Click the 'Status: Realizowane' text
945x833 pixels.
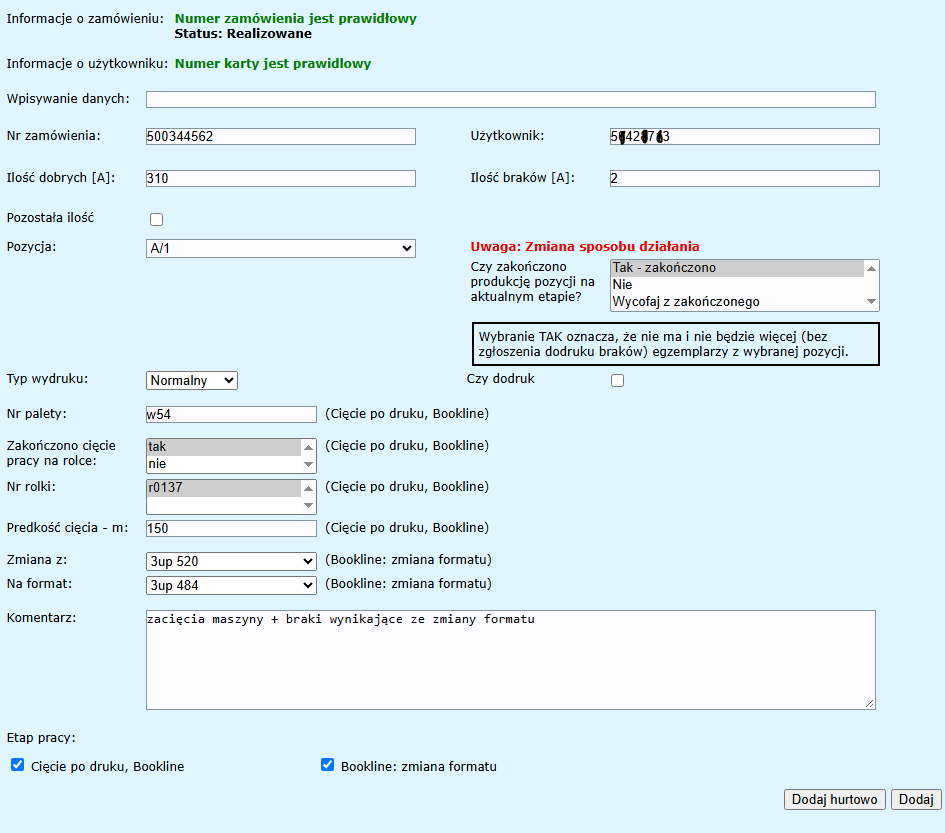[x=243, y=34]
